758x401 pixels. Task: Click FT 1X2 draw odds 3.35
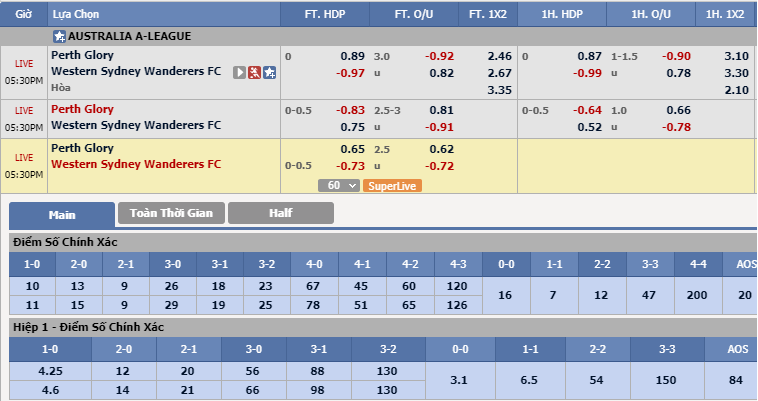click(x=499, y=90)
